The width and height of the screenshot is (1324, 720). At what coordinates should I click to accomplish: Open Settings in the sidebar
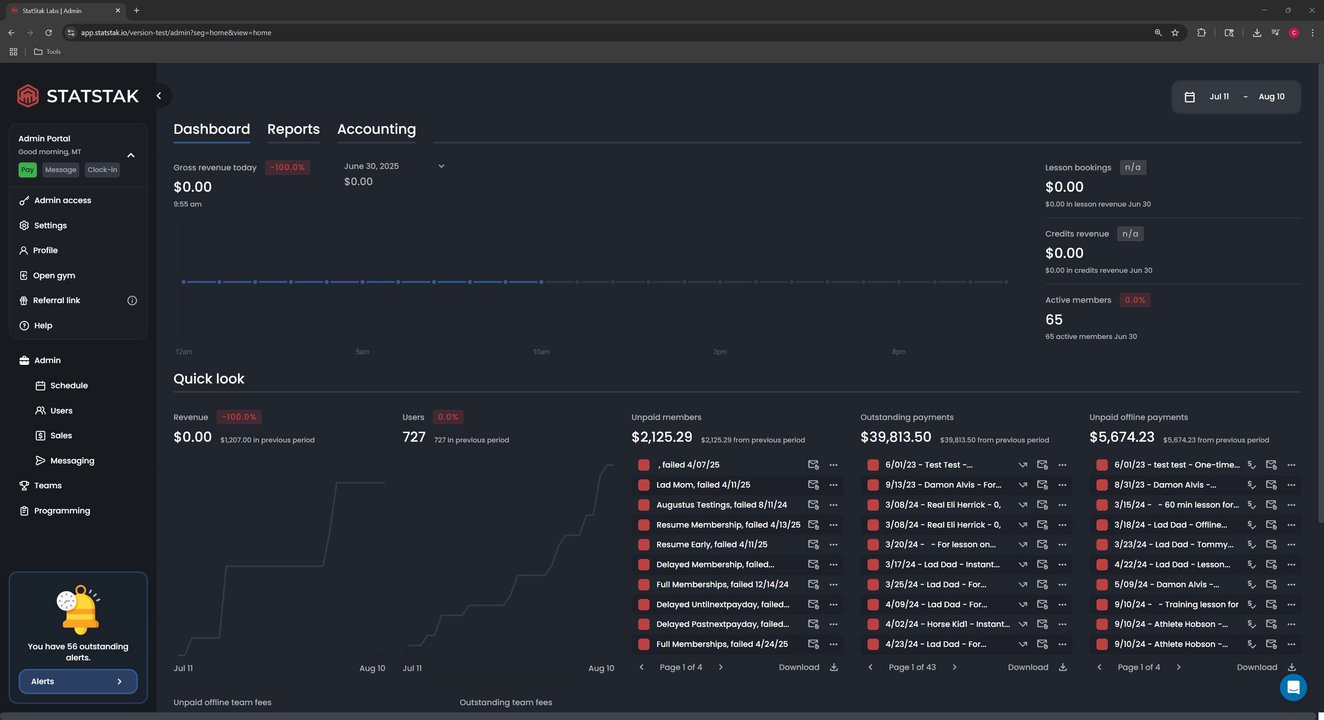(50, 225)
